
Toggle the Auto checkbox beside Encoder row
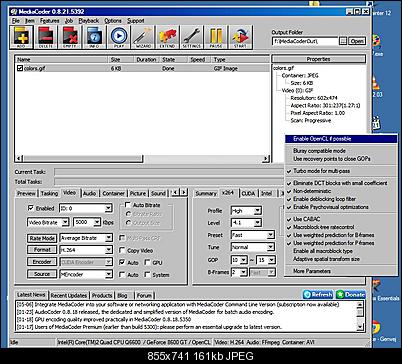pos(122,262)
